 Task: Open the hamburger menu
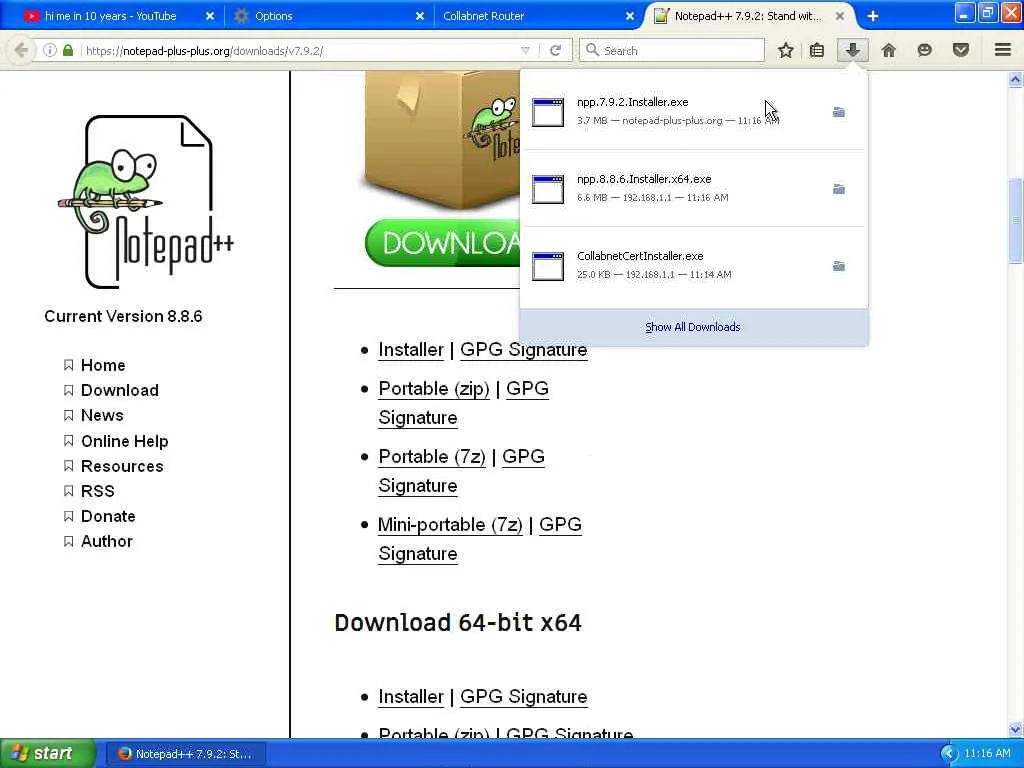click(1003, 50)
